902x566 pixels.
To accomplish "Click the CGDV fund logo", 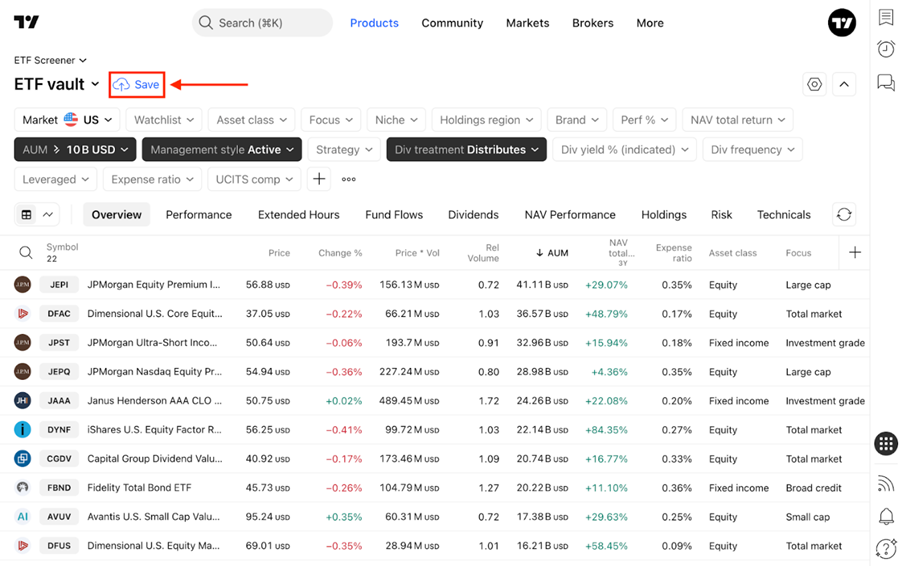I will 22,458.
